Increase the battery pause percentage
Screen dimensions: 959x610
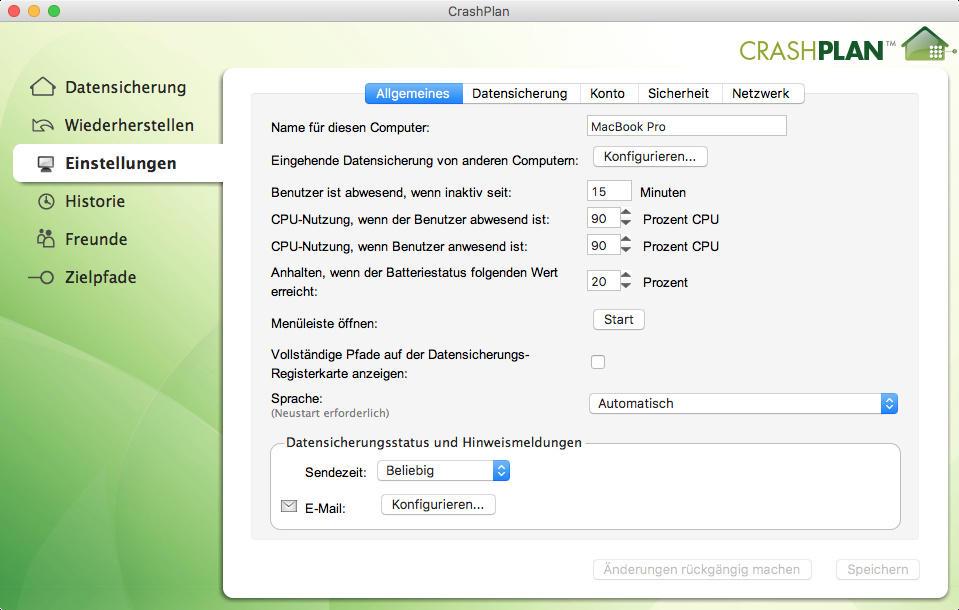point(626,276)
